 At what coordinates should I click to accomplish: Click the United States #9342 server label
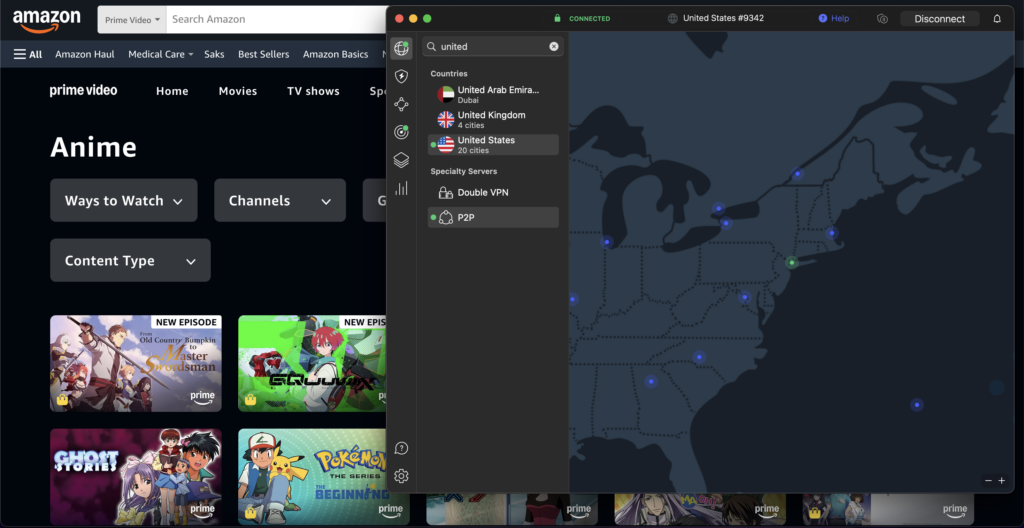tap(724, 18)
